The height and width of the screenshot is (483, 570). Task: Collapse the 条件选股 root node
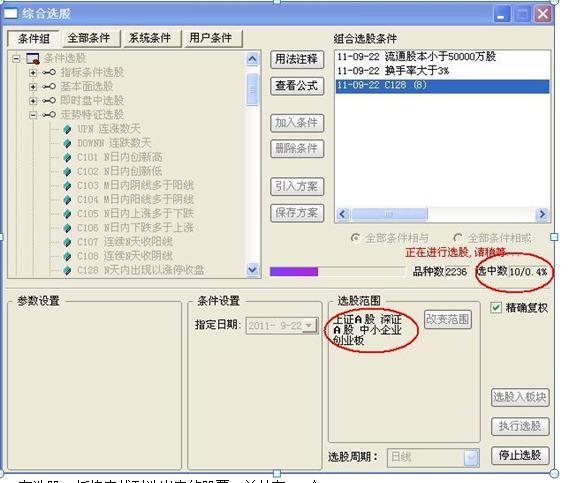click(16, 58)
